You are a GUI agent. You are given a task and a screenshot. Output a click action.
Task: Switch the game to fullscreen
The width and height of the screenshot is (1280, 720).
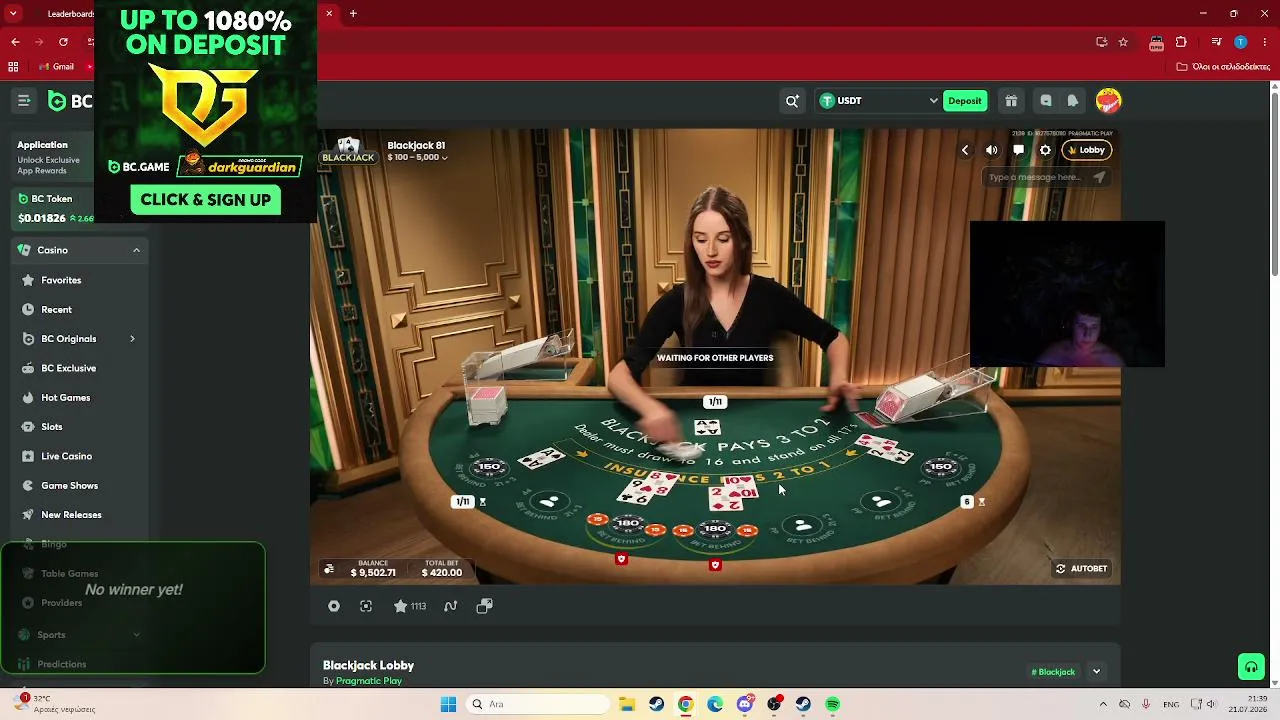pos(366,606)
